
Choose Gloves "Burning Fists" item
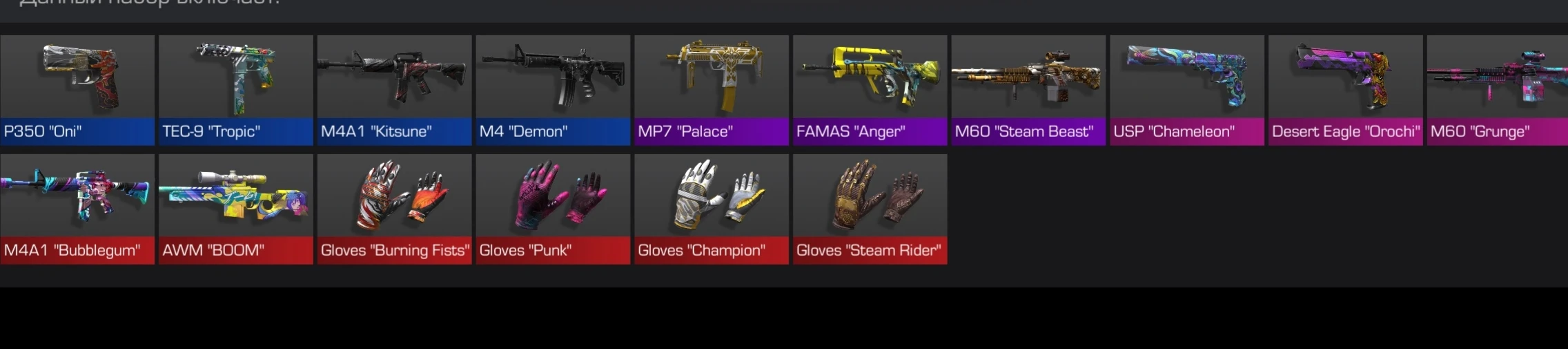click(395, 209)
